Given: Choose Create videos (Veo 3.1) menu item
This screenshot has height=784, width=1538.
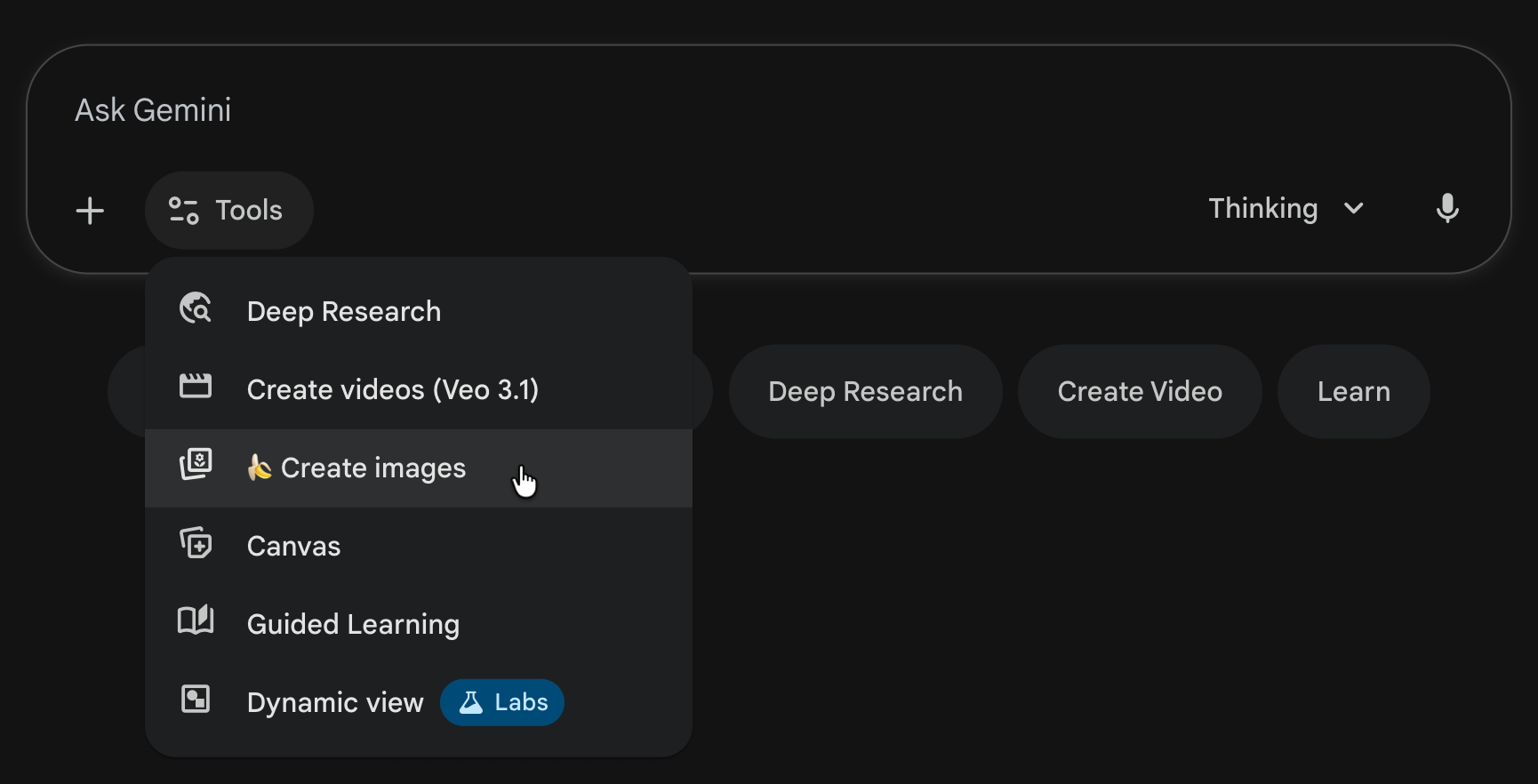Looking at the screenshot, I should click(419, 389).
